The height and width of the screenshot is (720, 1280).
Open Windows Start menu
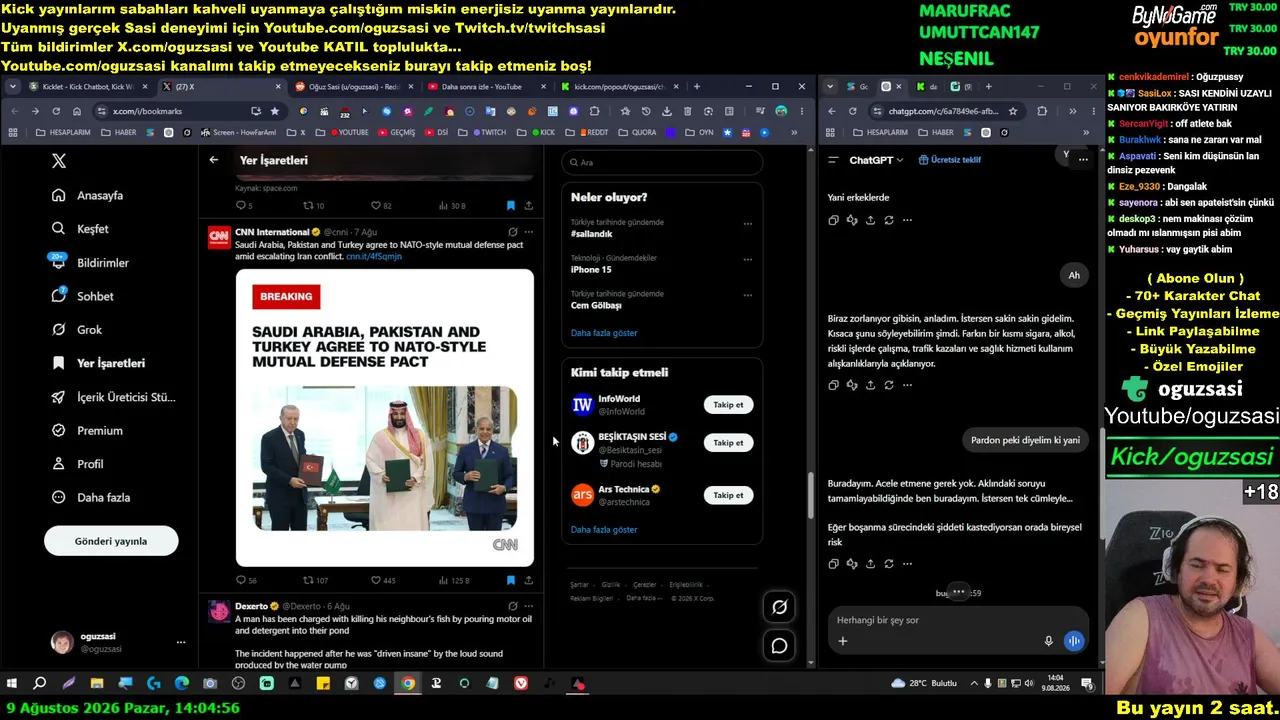[x=12, y=684]
